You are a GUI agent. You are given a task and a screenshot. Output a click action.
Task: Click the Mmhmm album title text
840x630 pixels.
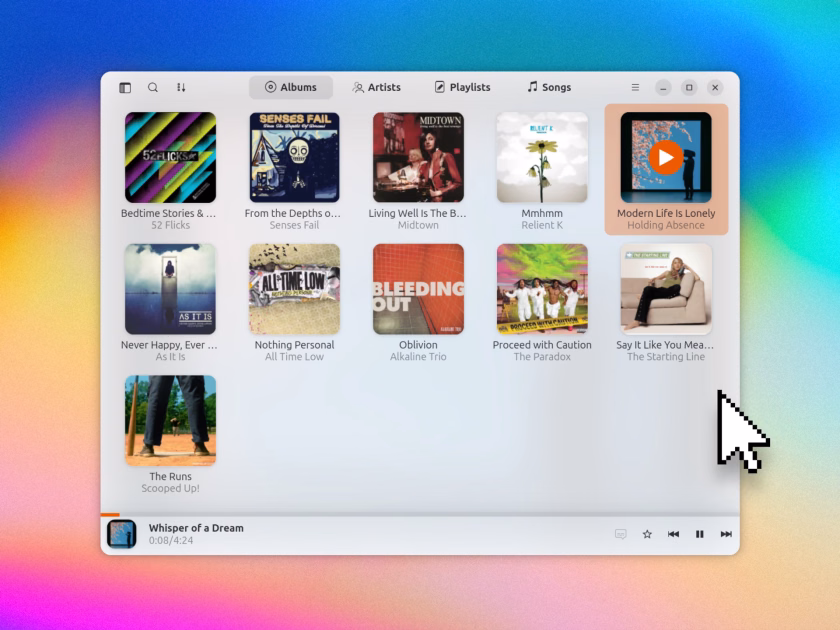pos(542,213)
